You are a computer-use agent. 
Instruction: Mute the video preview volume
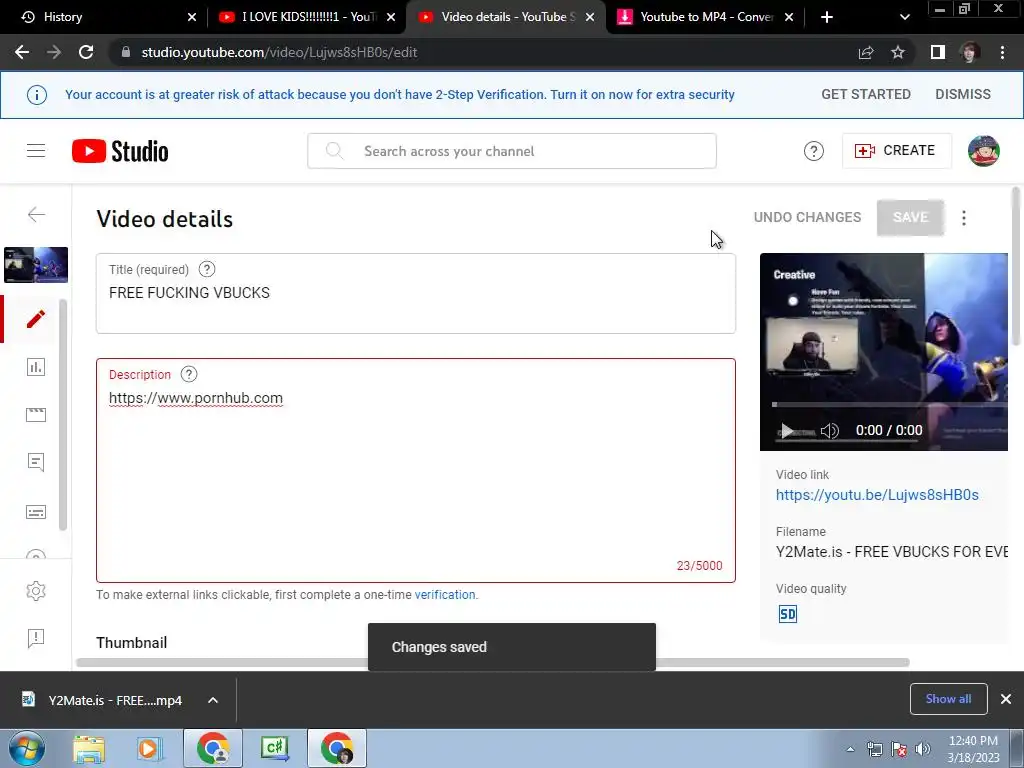829,430
